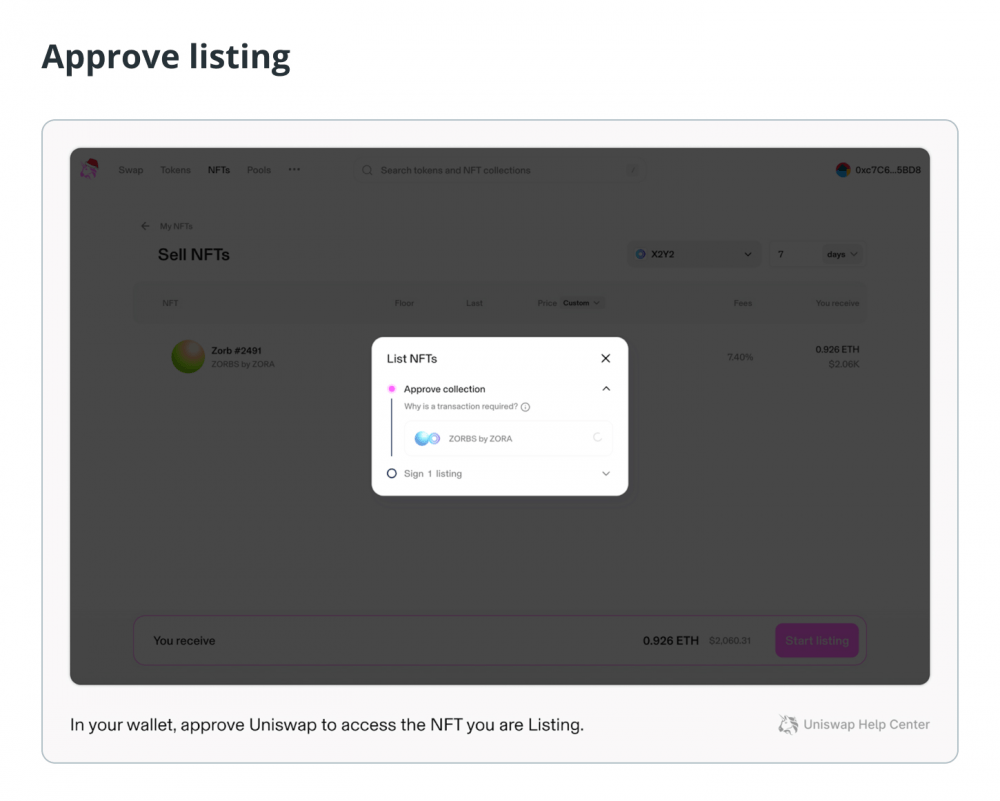
Task: Switch to the Swap tab
Action: (x=131, y=170)
